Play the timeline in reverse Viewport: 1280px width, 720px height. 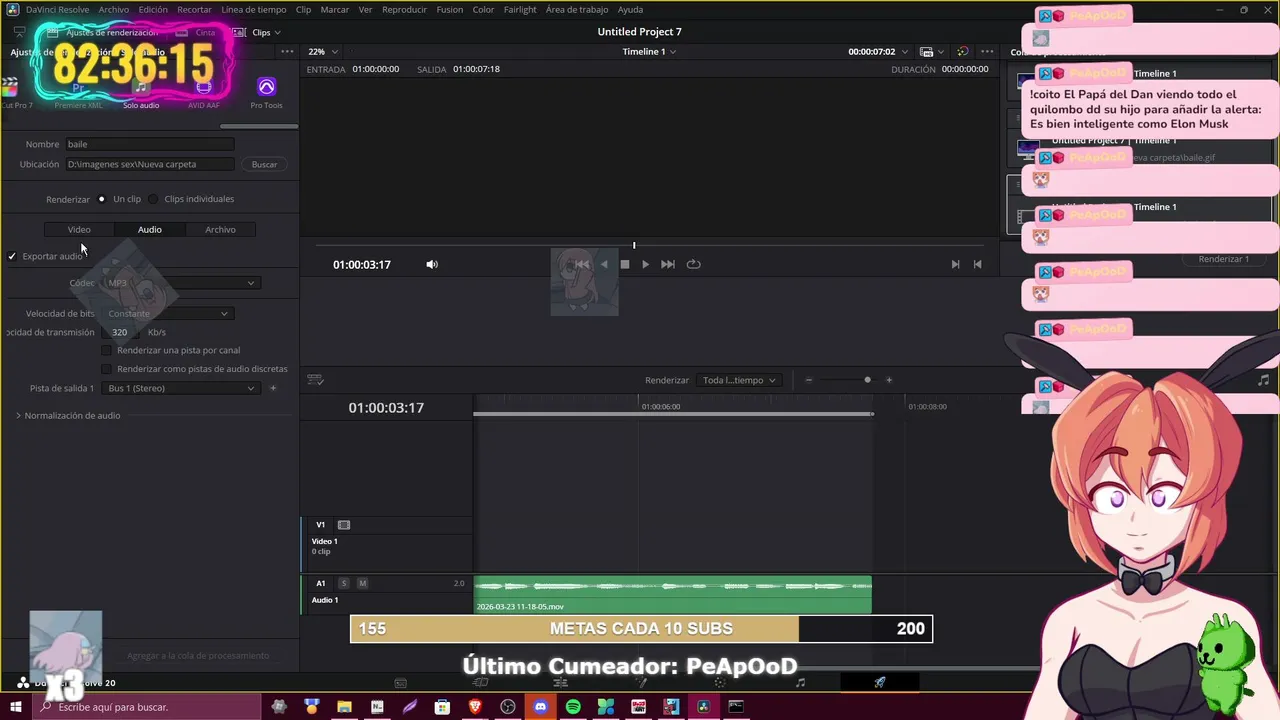[x=604, y=264]
